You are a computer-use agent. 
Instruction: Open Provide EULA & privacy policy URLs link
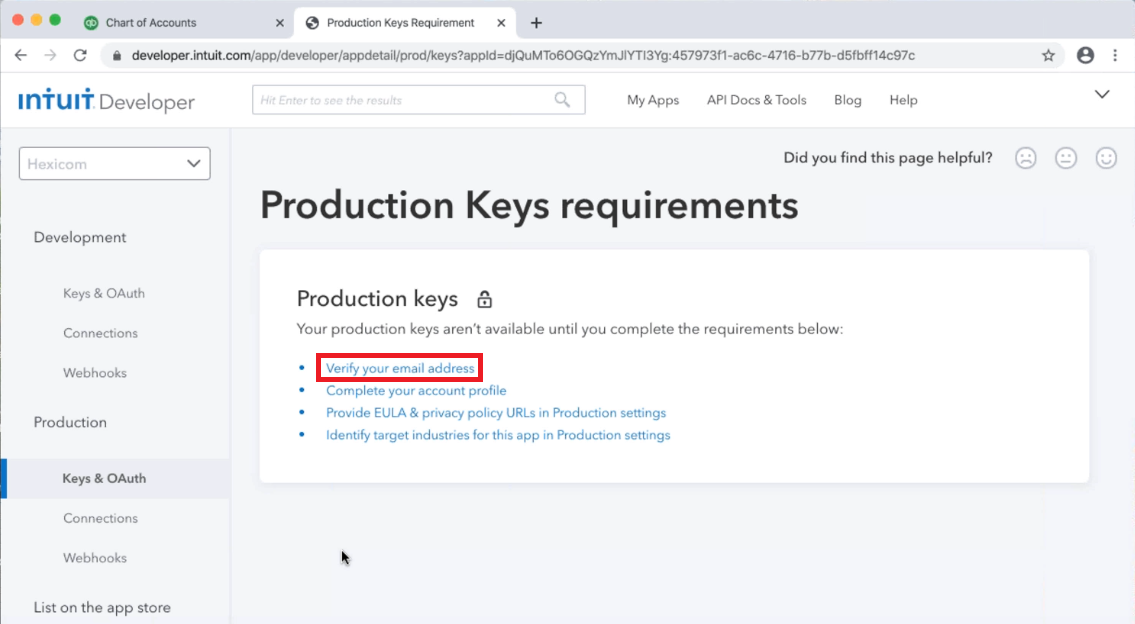(496, 413)
